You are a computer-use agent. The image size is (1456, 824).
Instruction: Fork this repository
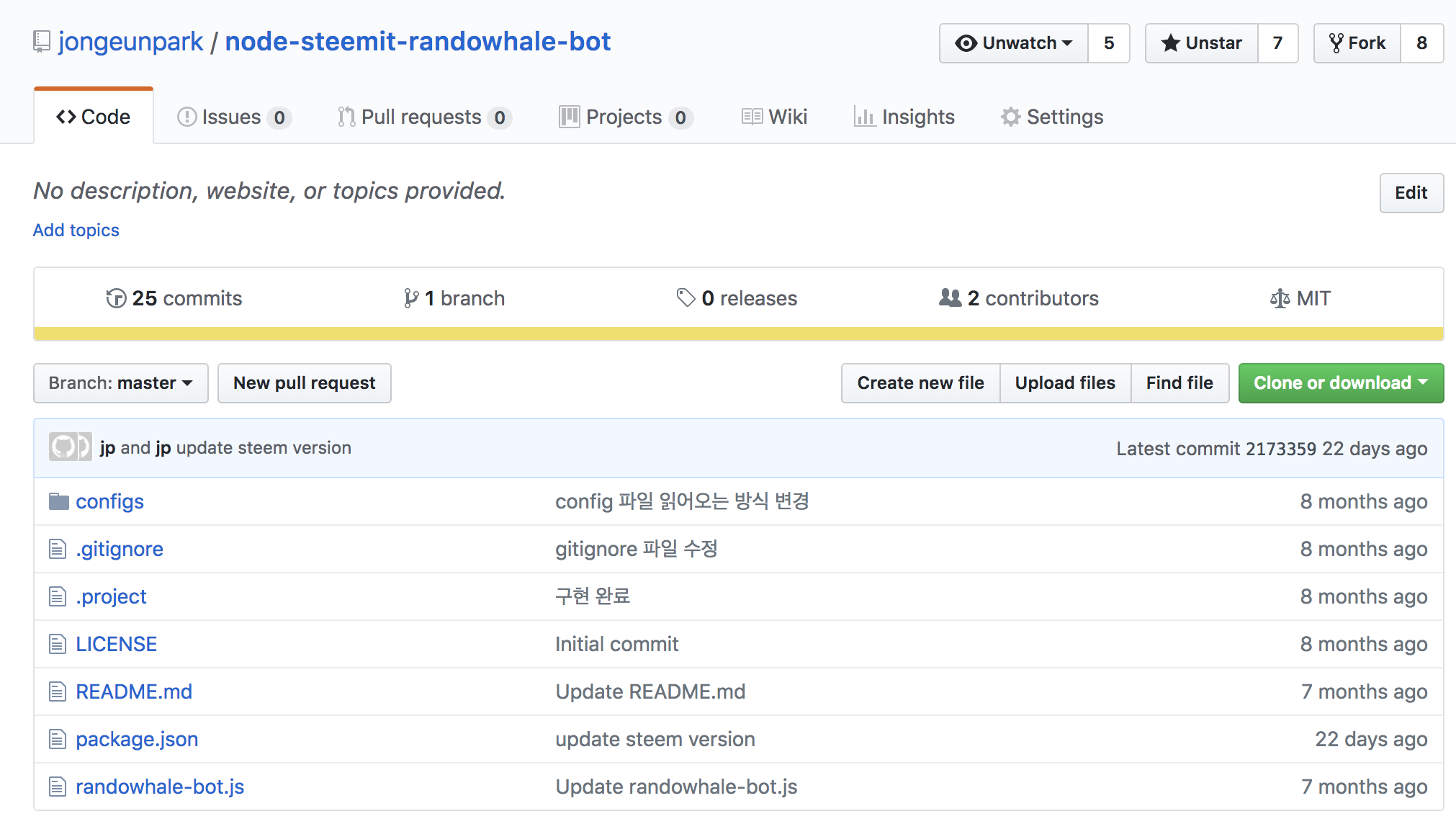coord(1357,43)
